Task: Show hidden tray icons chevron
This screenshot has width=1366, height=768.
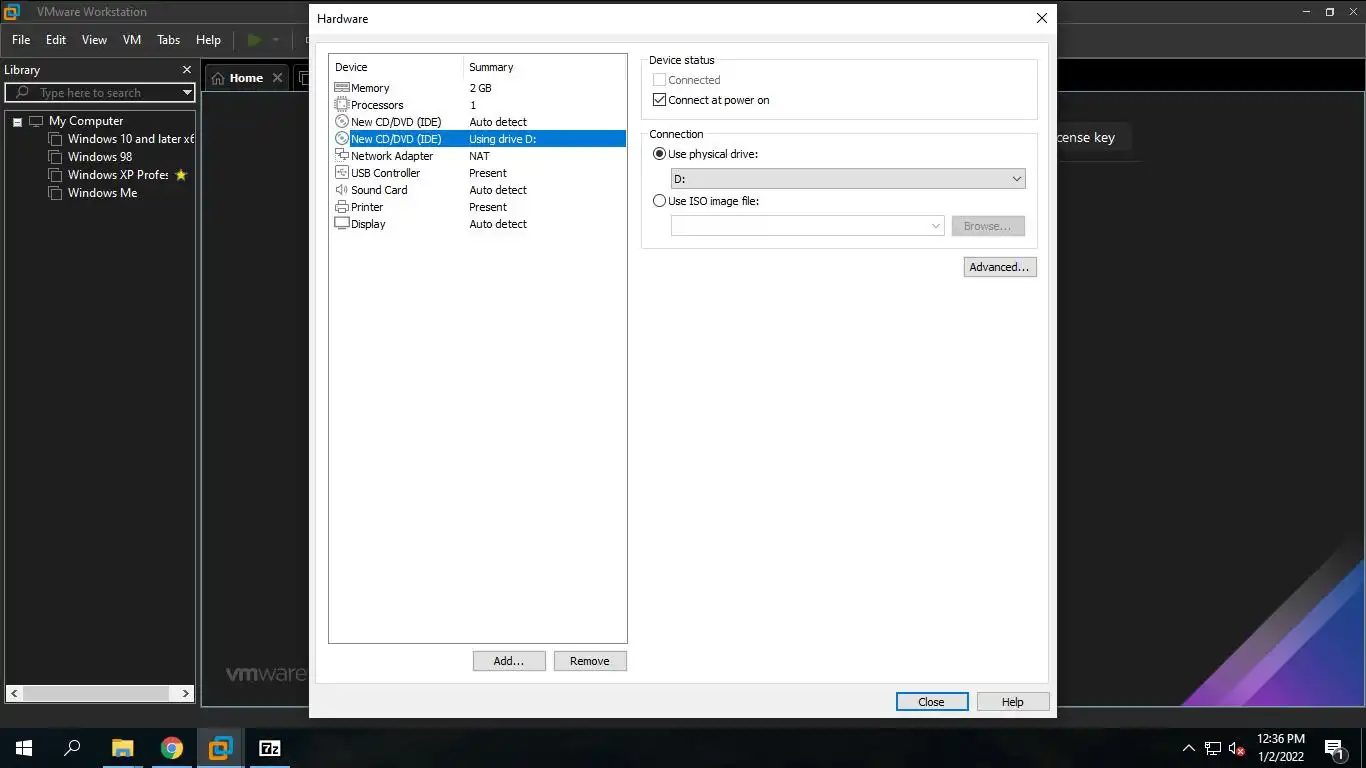Action: 1188,748
